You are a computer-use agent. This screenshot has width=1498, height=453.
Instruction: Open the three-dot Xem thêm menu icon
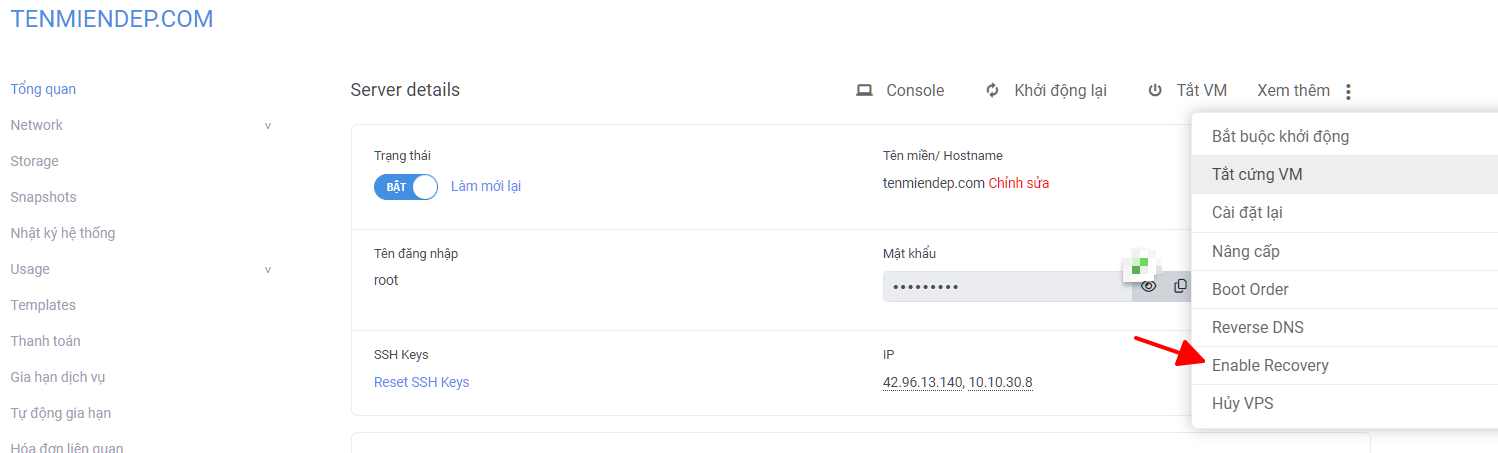point(1348,92)
